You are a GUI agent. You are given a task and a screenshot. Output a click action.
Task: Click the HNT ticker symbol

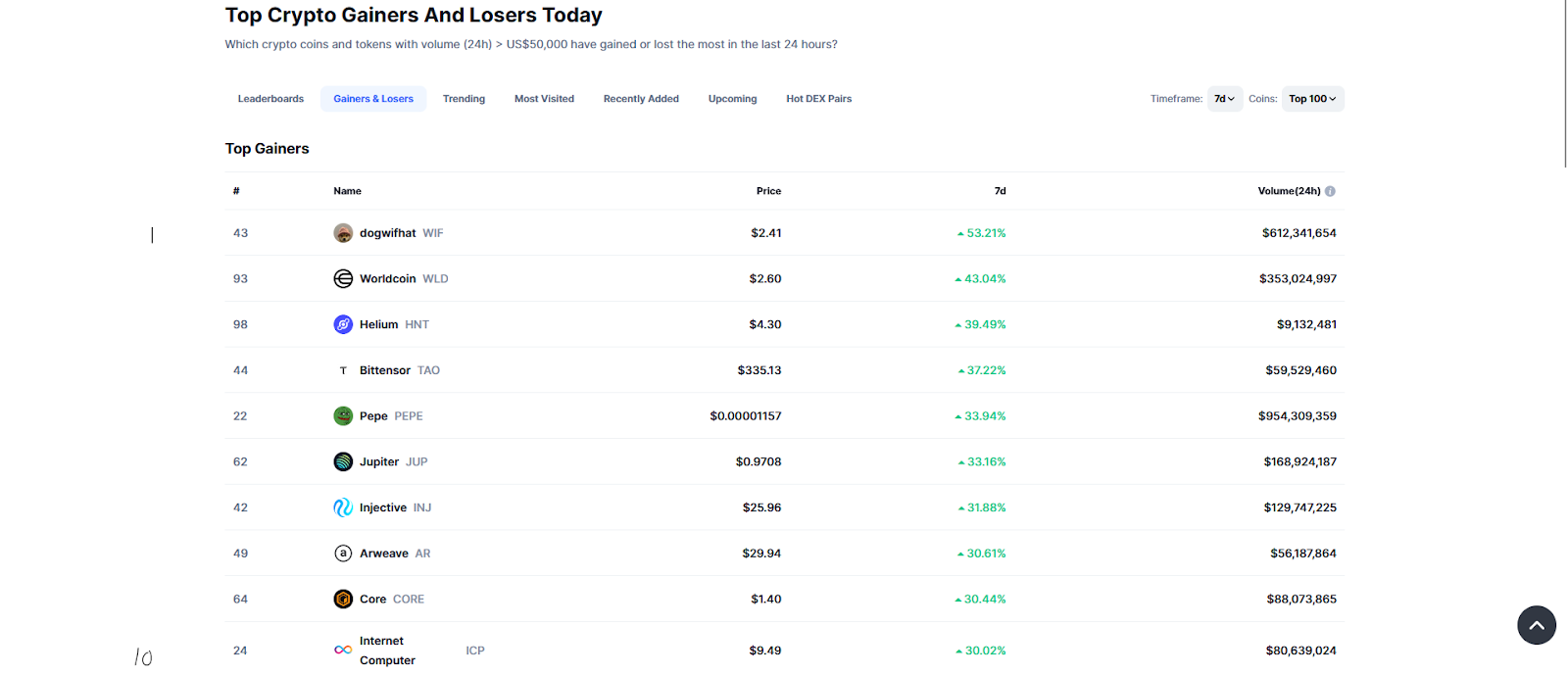(x=417, y=324)
